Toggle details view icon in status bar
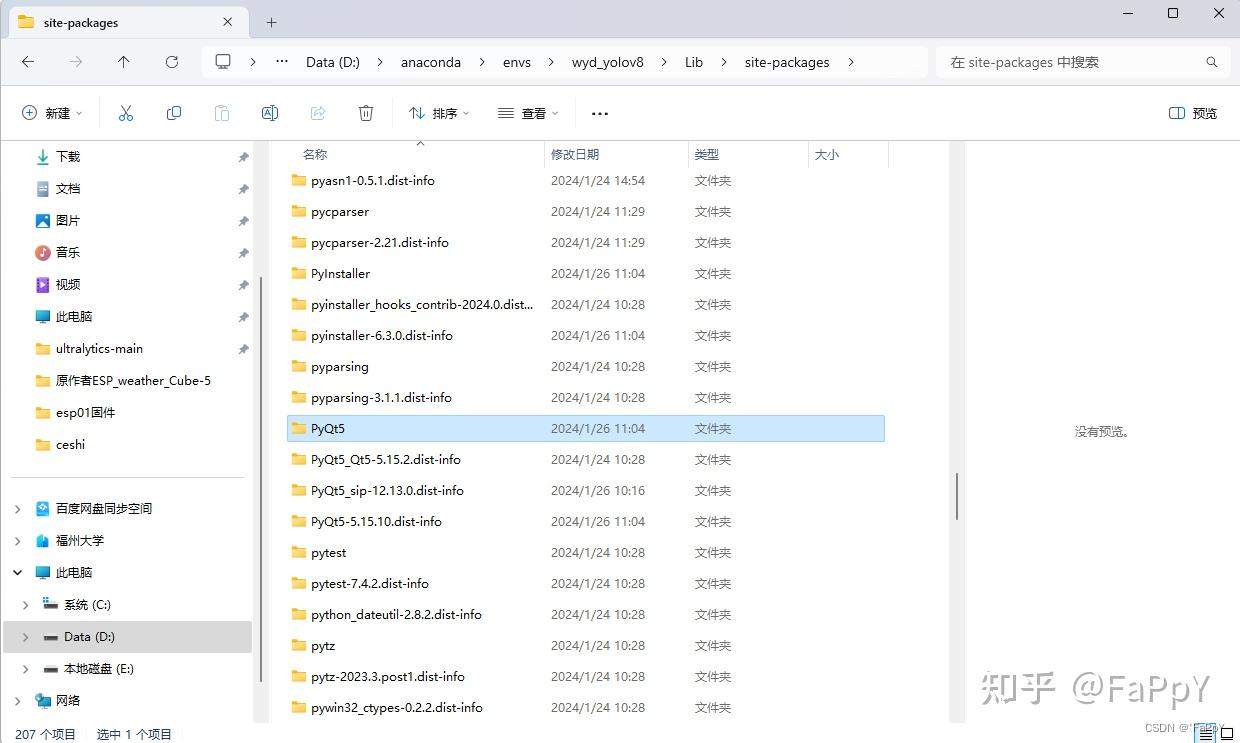The width and height of the screenshot is (1240, 743). click(1206, 733)
